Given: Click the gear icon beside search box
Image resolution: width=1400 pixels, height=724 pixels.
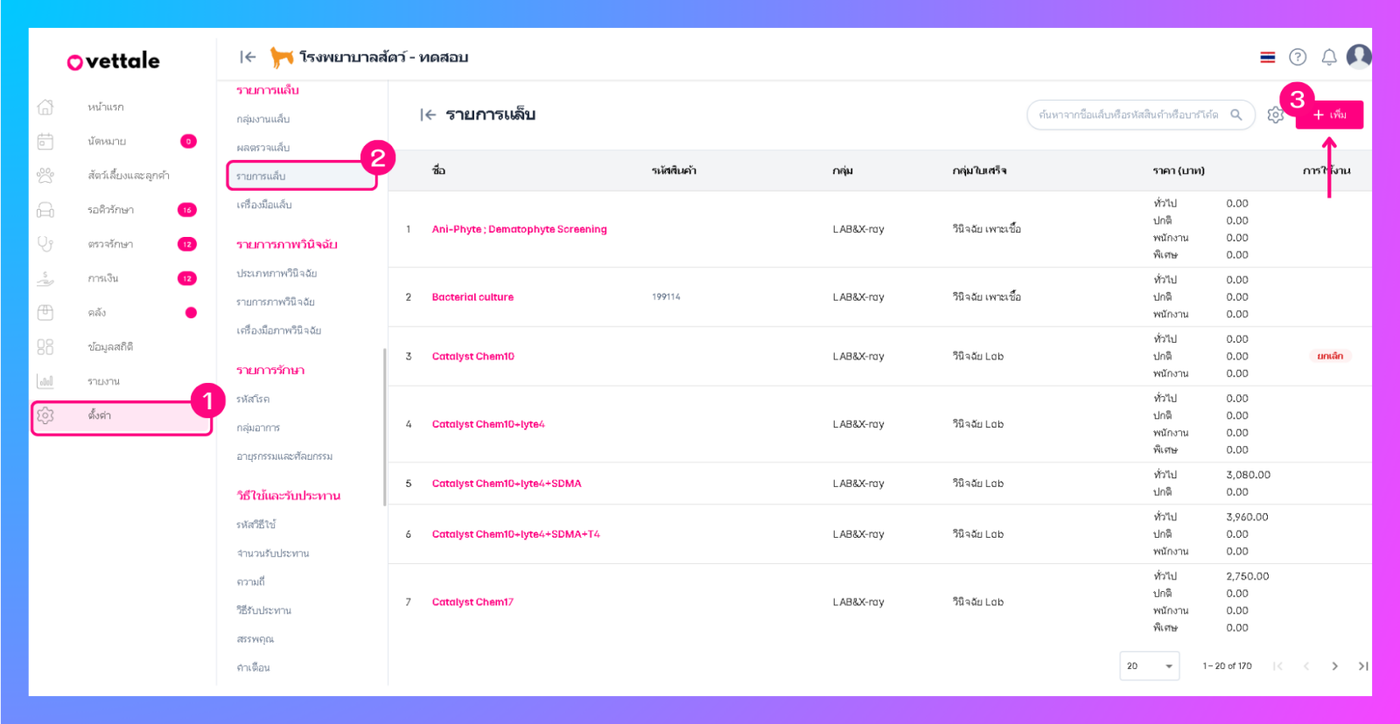Looking at the screenshot, I should coord(1275,115).
